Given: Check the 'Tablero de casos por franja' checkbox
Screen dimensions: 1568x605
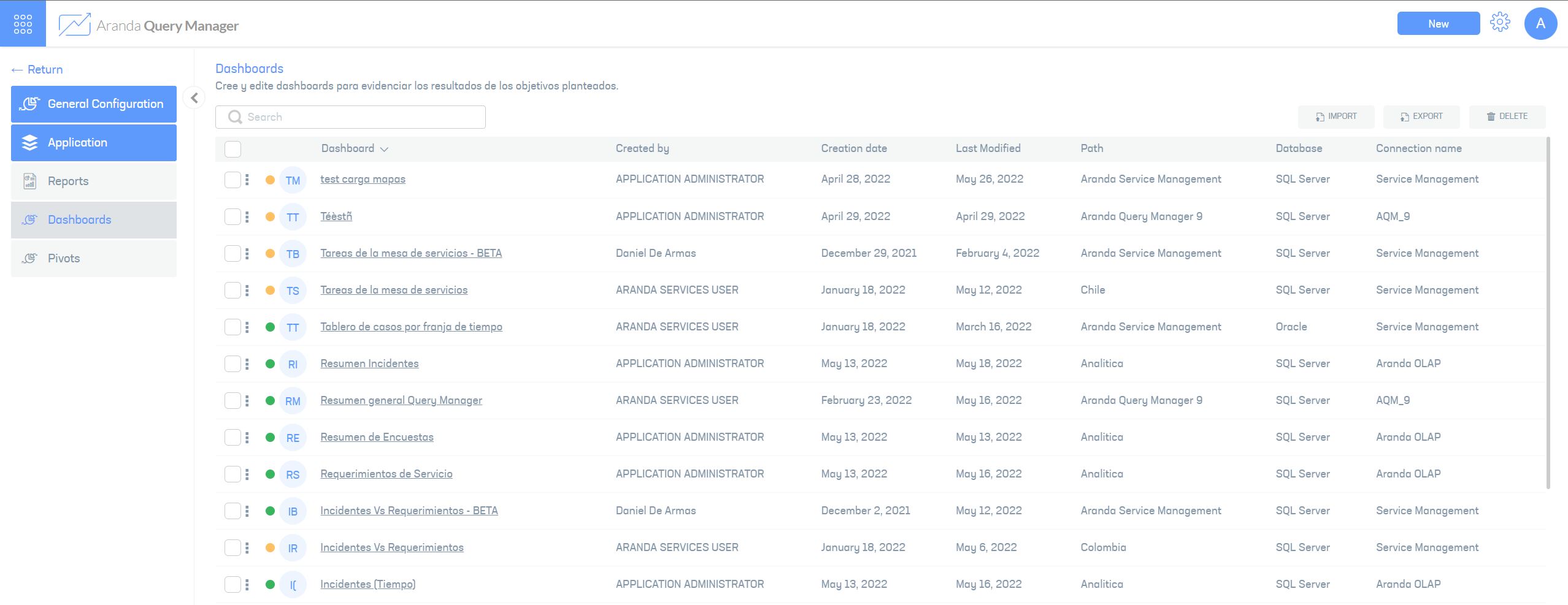Looking at the screenshot, I should tap(233, 327).
